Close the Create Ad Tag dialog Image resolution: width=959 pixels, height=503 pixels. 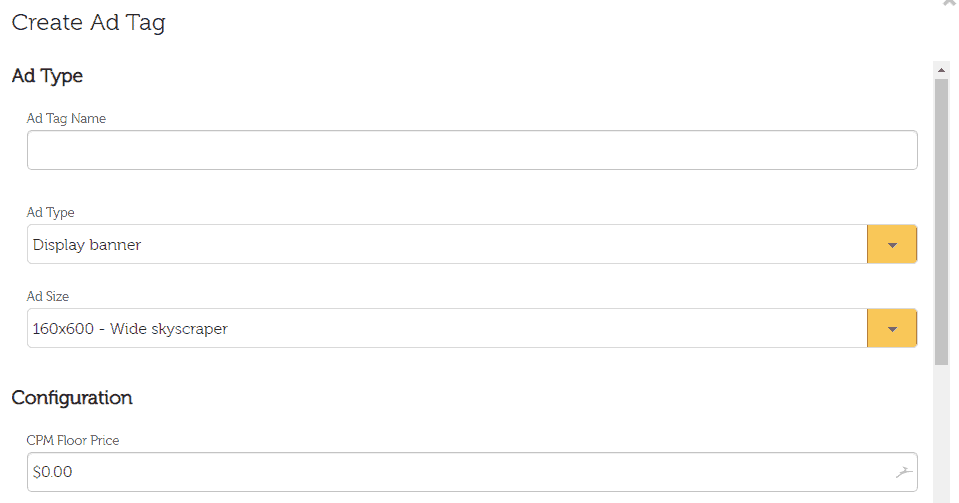click(x=949, y=4)
